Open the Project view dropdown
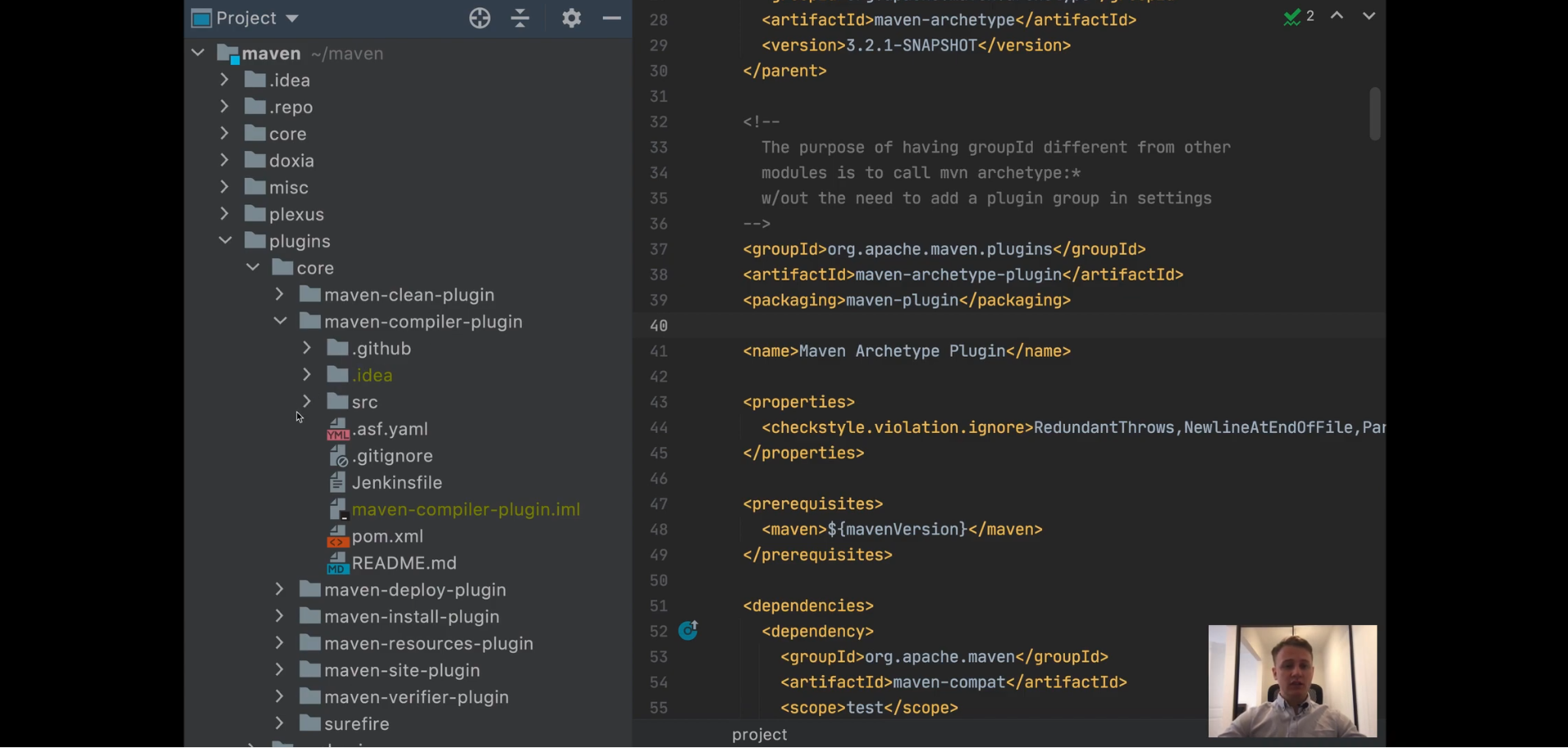 (246, 18)
